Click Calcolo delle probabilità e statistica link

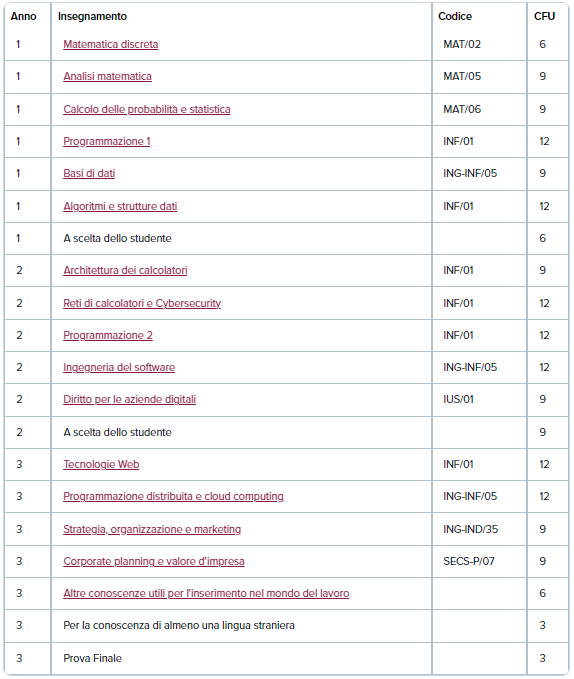point(147,110)
